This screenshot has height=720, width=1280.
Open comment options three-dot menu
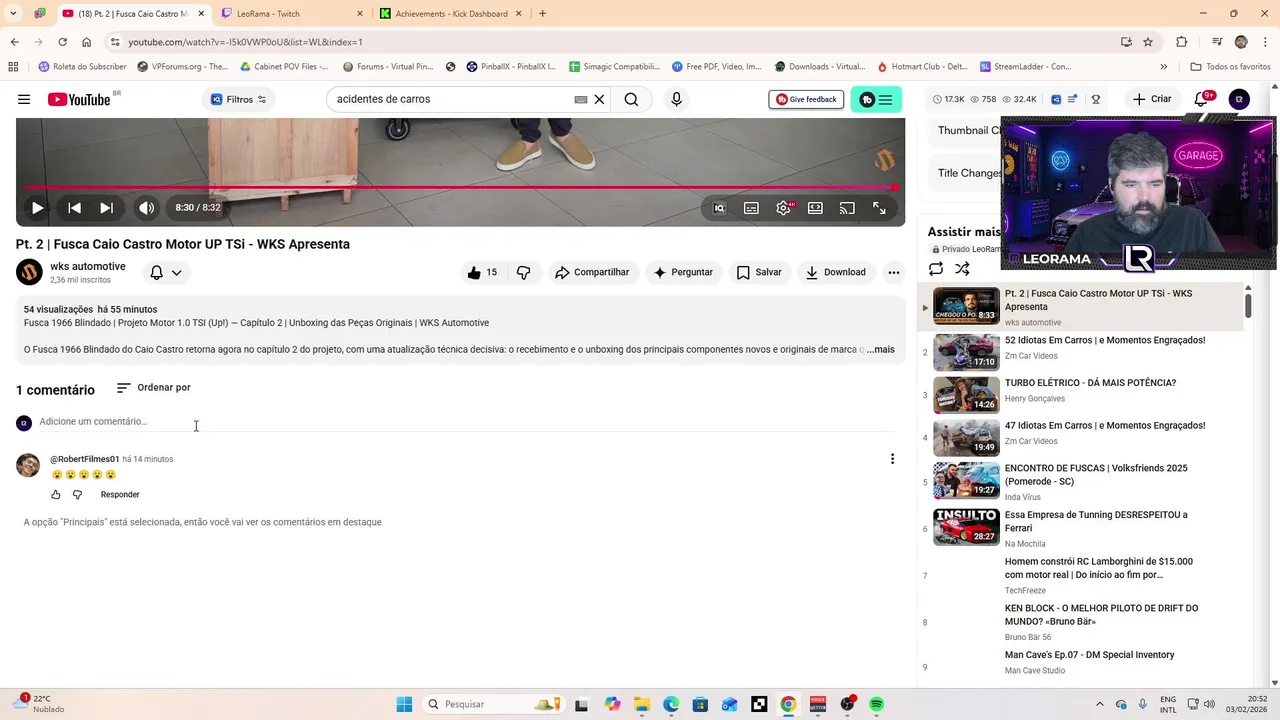tap(892, 459)
